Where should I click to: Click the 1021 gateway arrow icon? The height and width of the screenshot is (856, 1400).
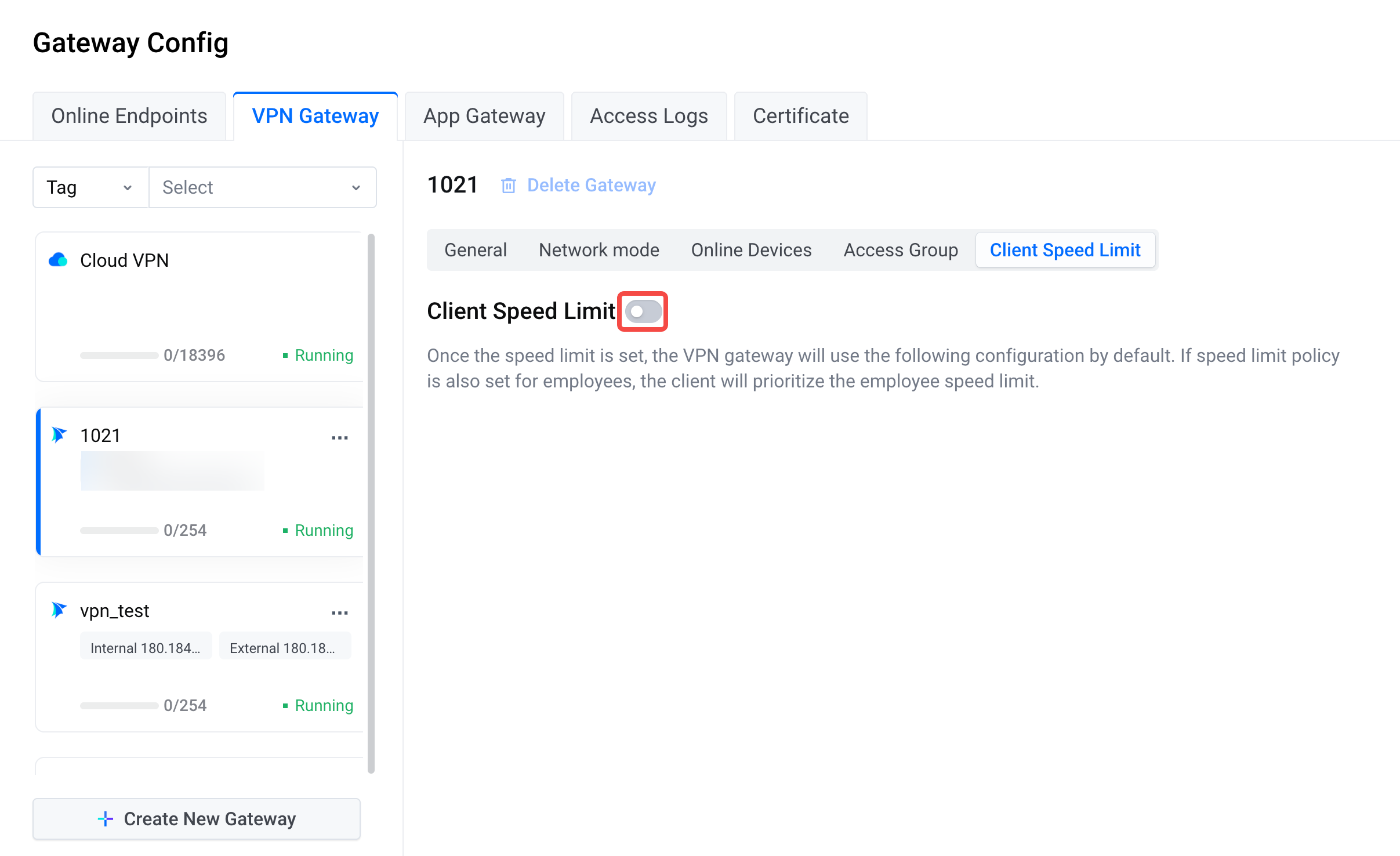coord(59,435)
